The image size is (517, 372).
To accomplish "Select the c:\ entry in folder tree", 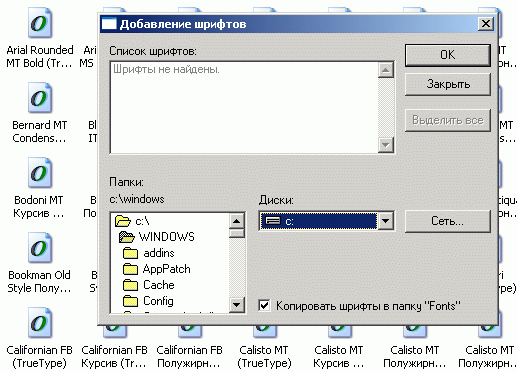I will pyautogui.click(x=142, y=221).
